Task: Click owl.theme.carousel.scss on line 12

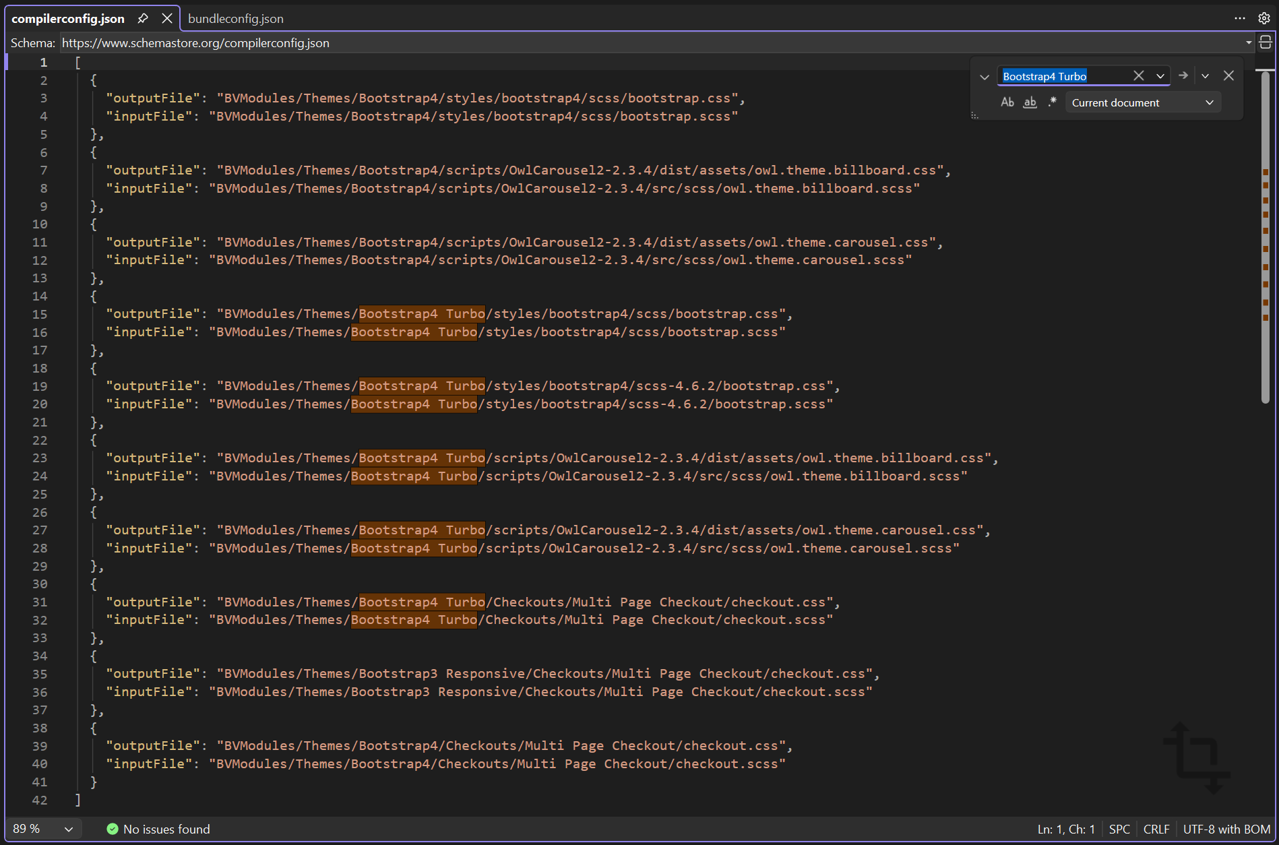Action: (x=813, y=260)
